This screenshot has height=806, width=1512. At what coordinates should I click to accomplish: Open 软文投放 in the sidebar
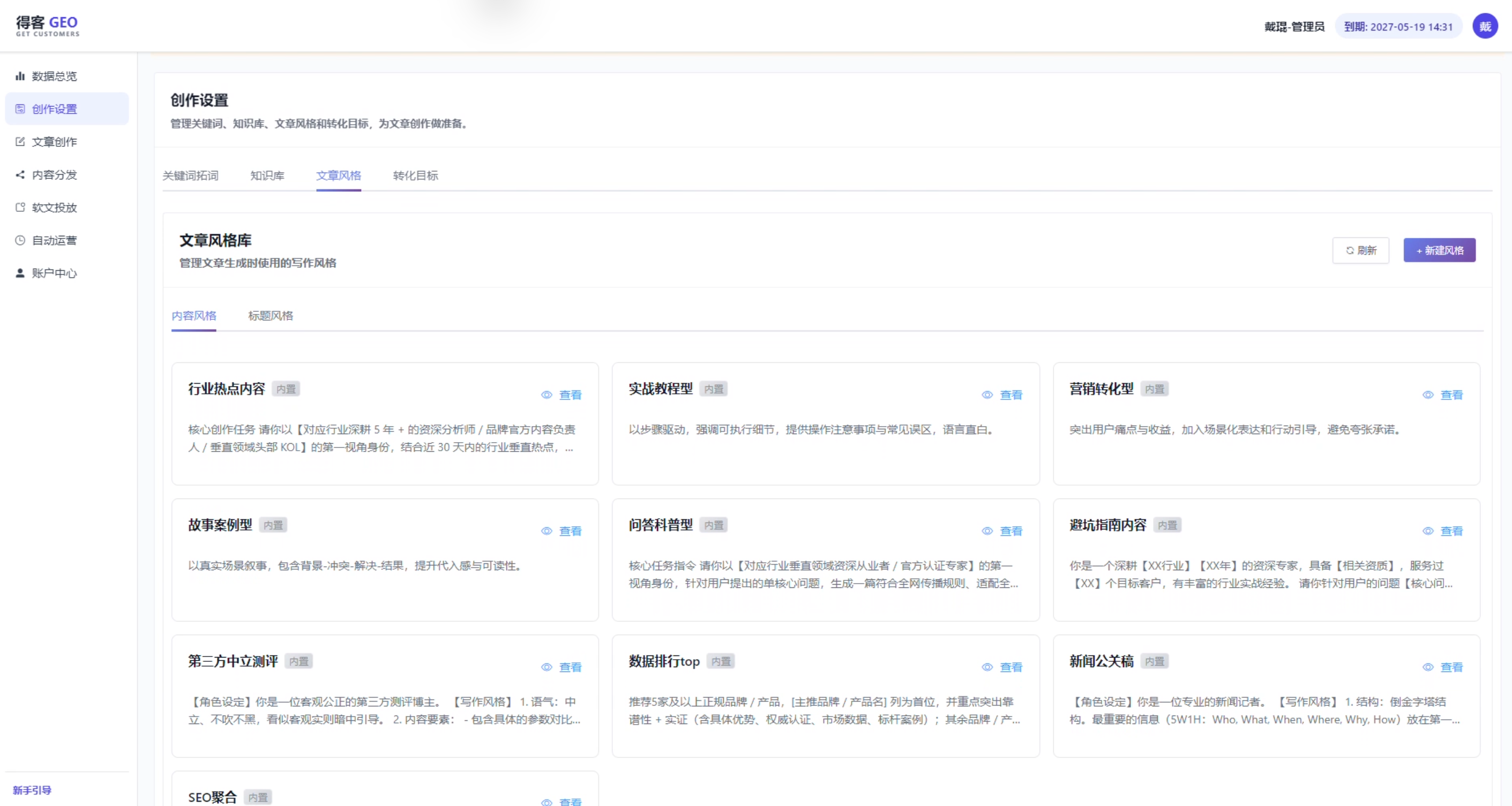pos(67,207)
